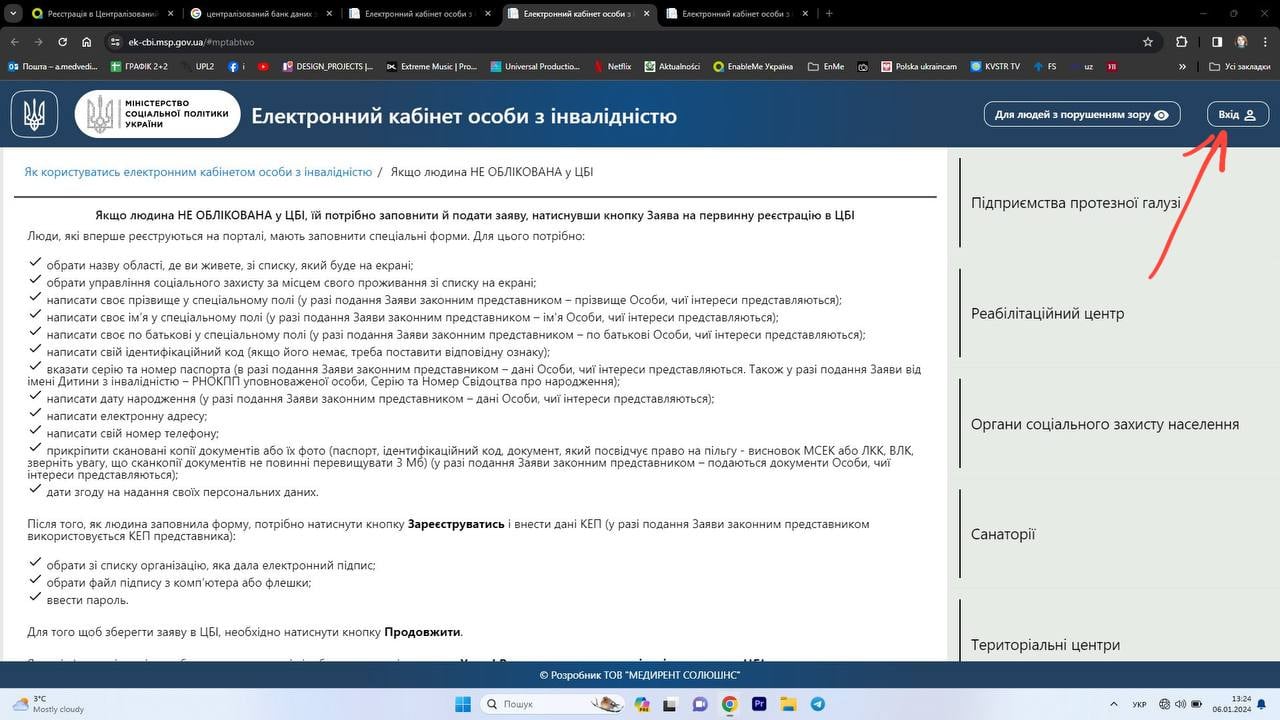Expand hidden bookmarks with the double chevron
This screenshot has width=1280, height=720.
pos(1183,67)
